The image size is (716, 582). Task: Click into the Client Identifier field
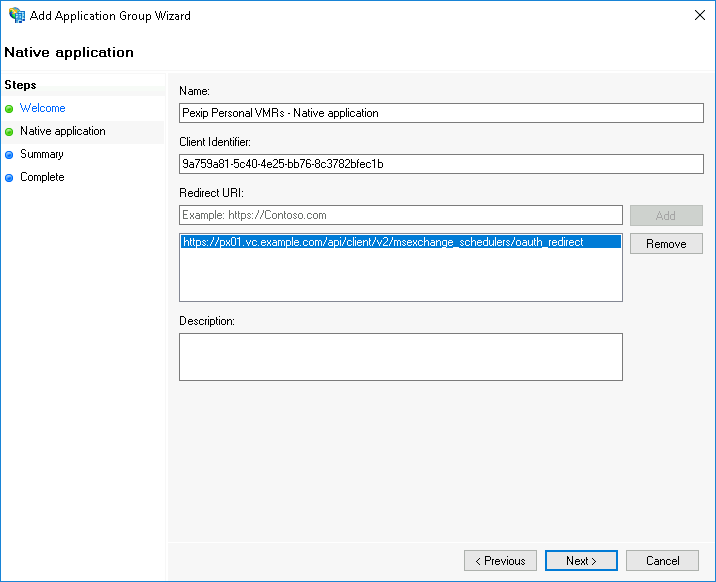coord(440,164)
